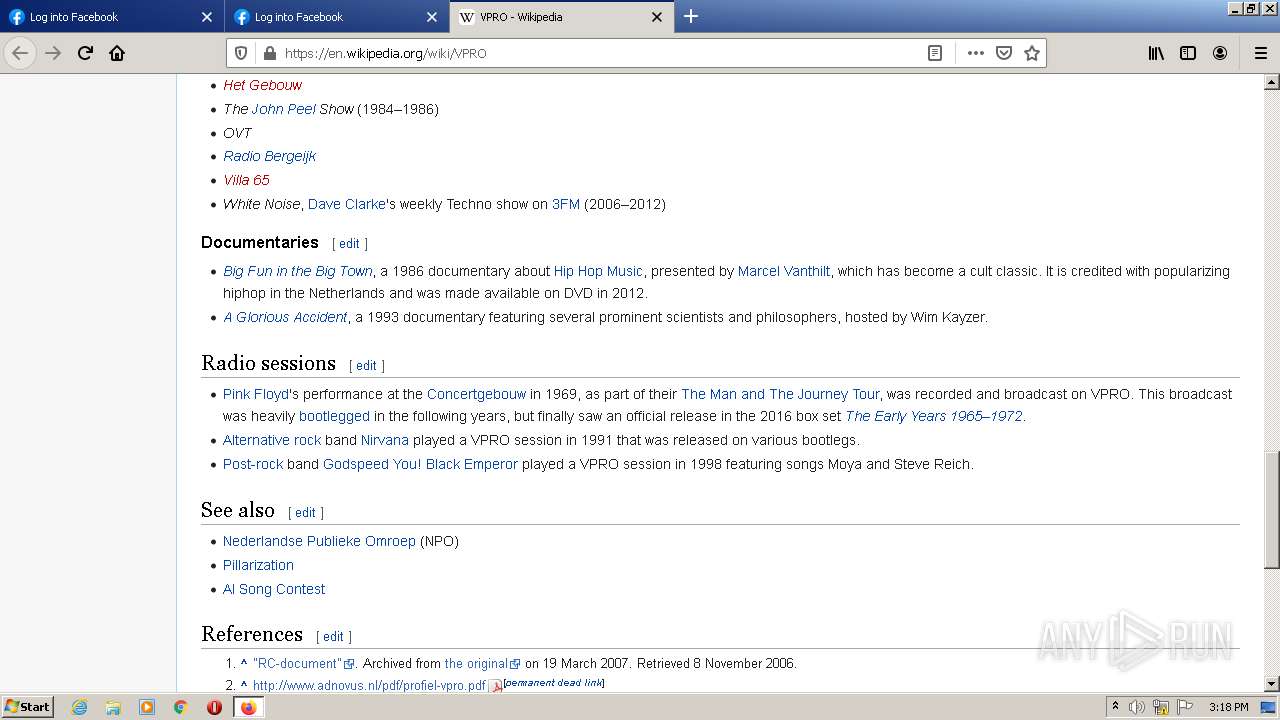Viewport: 1280px width, 720px height.
Task: Open Firefox hamburger menu
Action: (x=1260, y=53)
